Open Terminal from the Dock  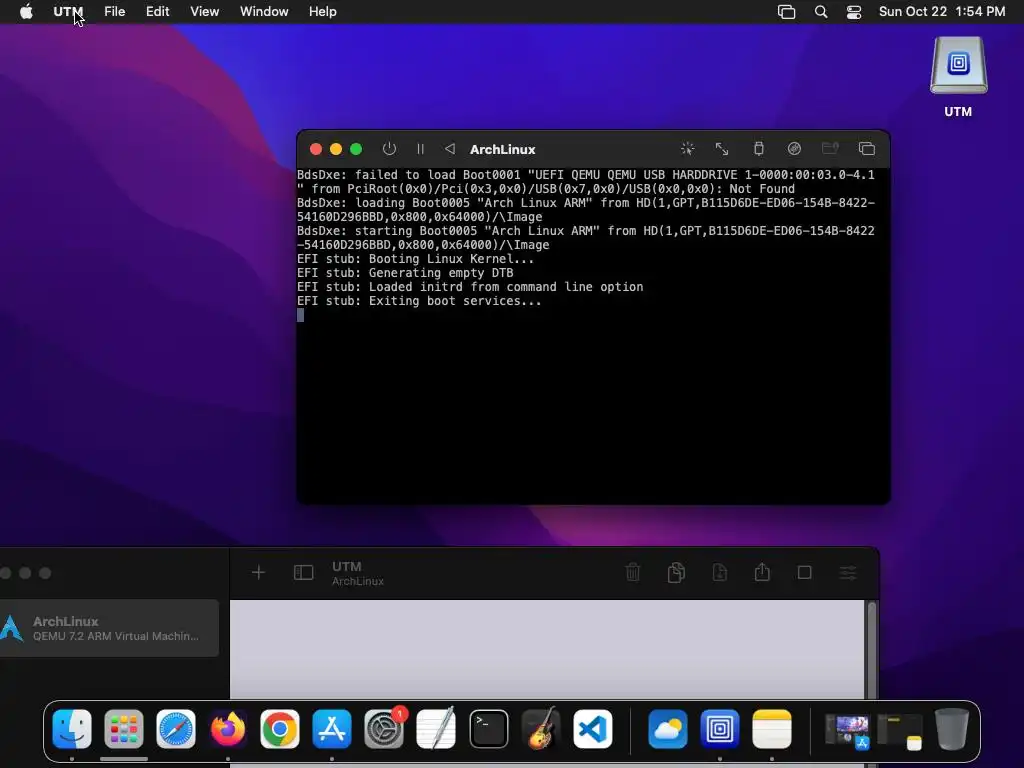click(x=488, y=728)
